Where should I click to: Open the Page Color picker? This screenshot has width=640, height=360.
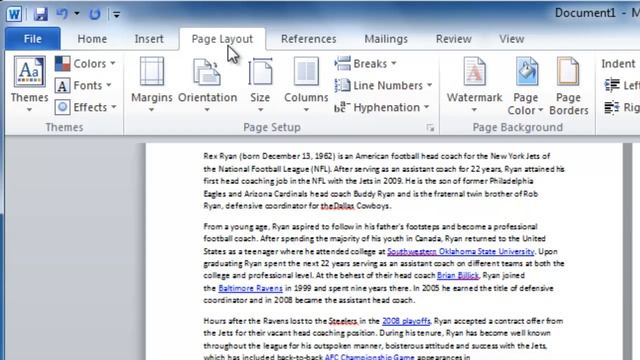pos(526,86)
